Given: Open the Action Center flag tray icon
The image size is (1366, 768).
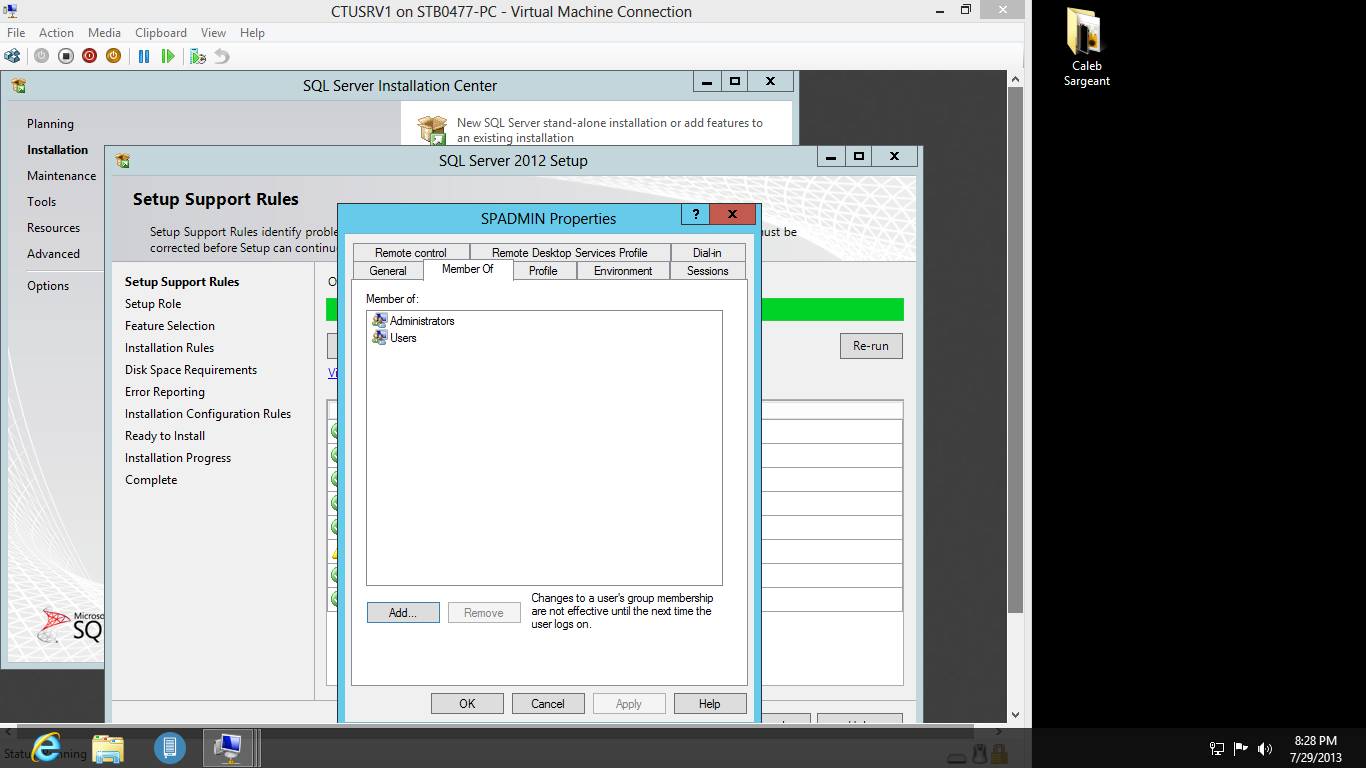Looking at the screenshot, I should (x=1241, y=748).
